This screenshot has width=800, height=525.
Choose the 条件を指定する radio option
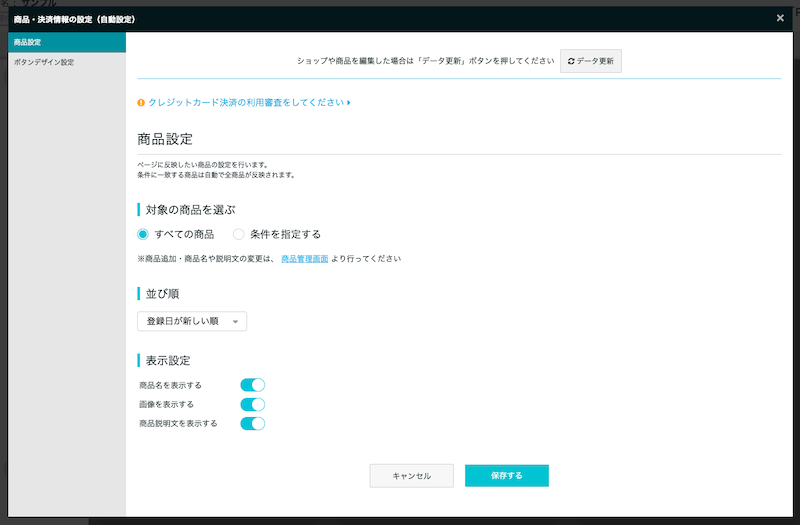[x=238, y=234]
